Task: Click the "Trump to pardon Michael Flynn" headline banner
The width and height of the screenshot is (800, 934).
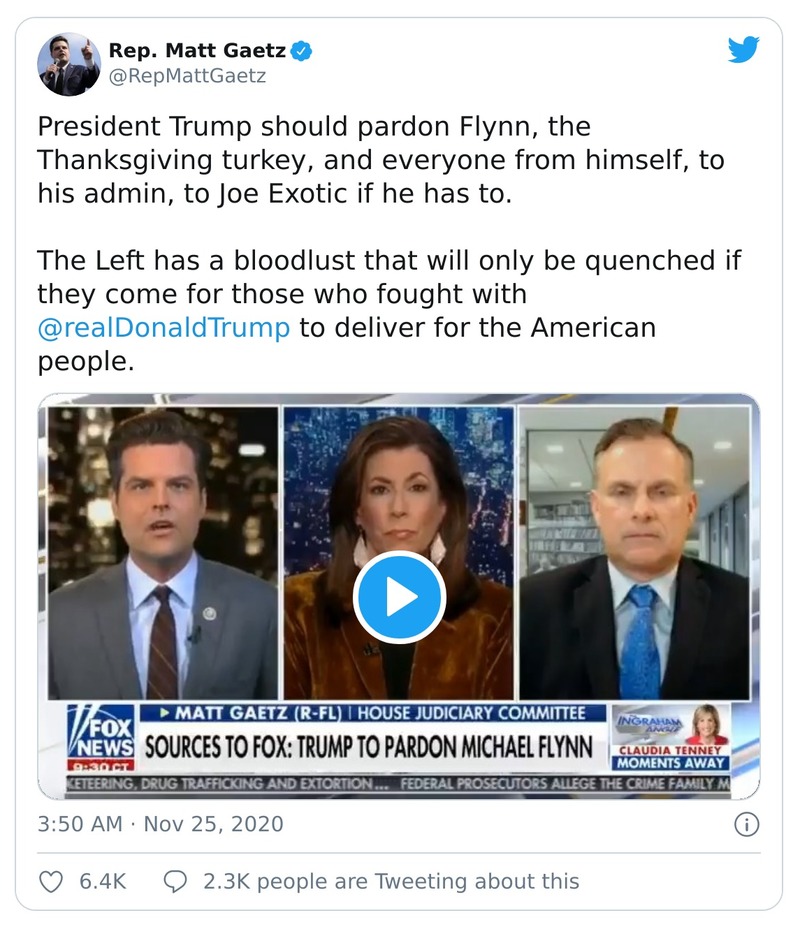Action: click(370, 746)
